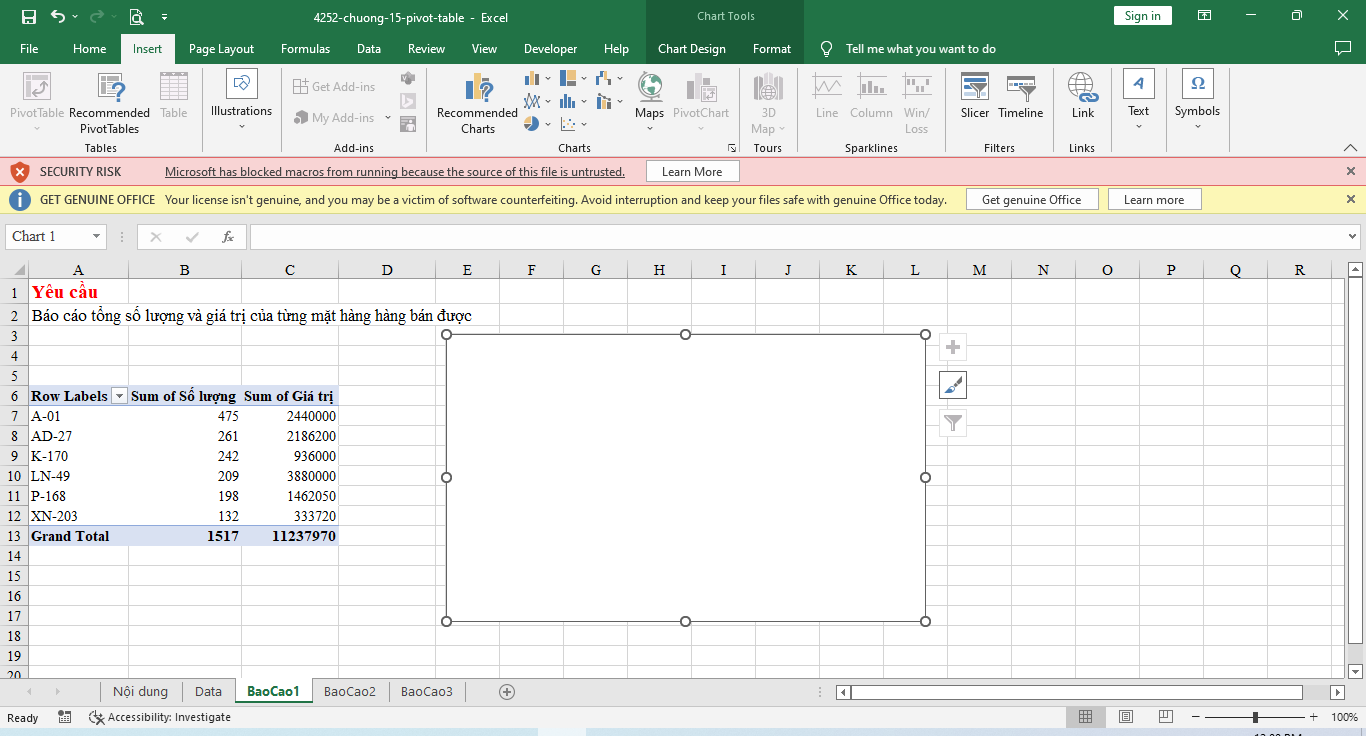Go to the Nội dung sheet tab

pos(141,691)
